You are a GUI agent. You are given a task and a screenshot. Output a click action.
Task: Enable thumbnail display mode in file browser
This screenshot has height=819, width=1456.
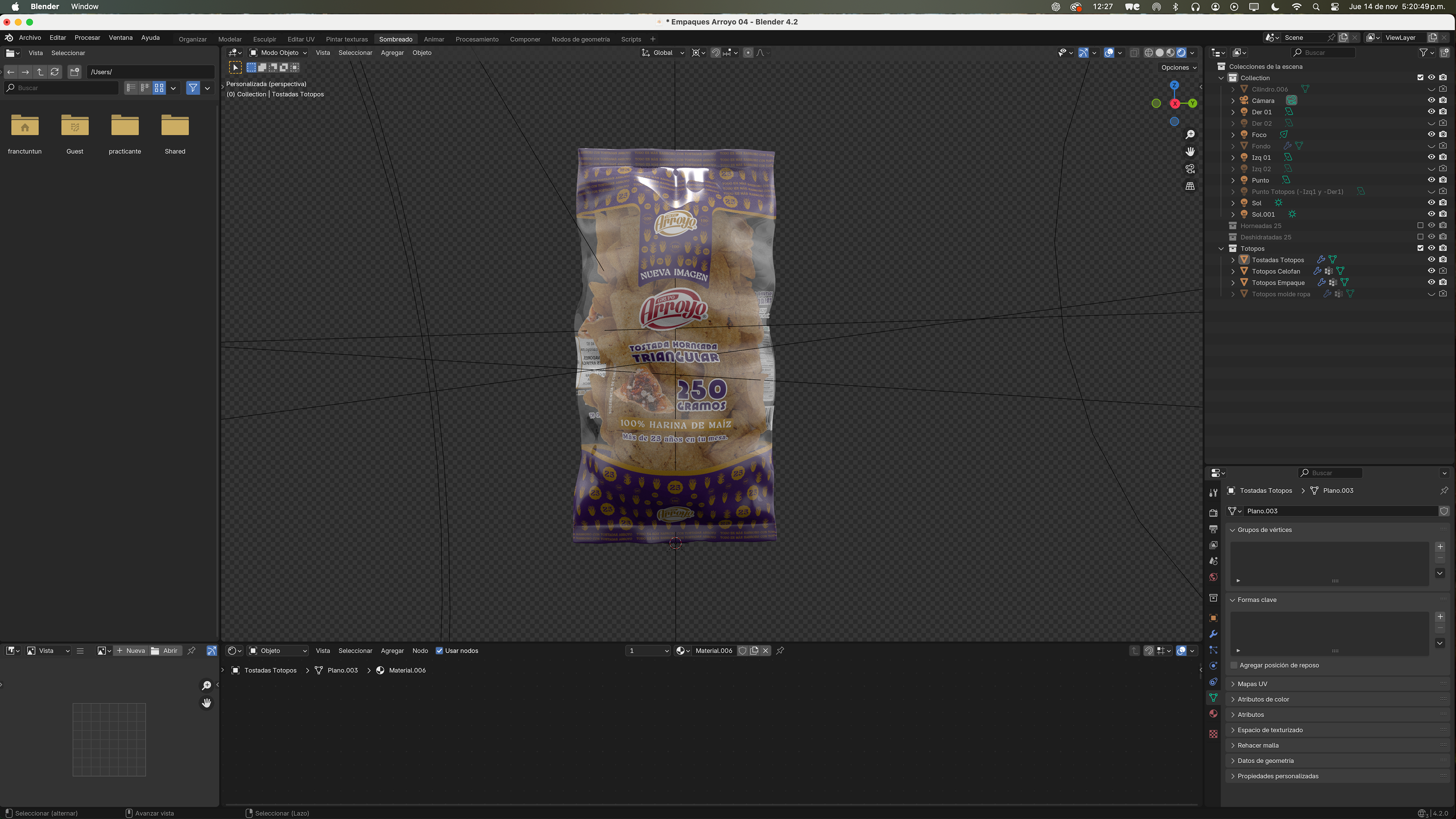tap(159, 88)
